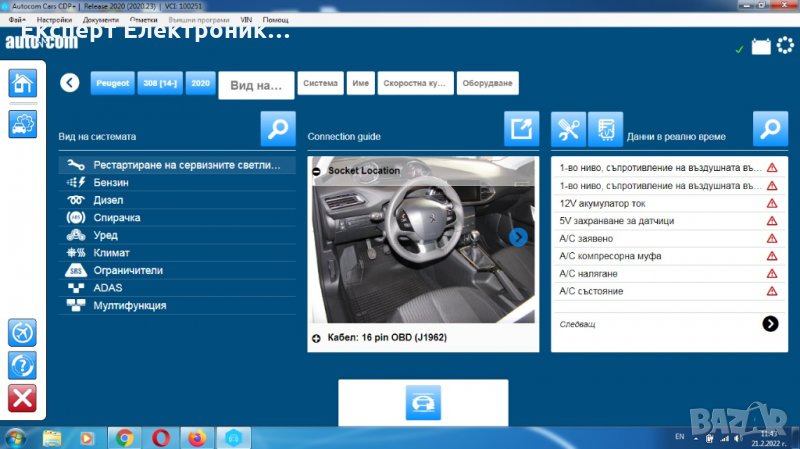Click warning triangle beside 12V акумулатор ток
The image size is (800, 449).
pyautogui.click(x=772, y=204)
